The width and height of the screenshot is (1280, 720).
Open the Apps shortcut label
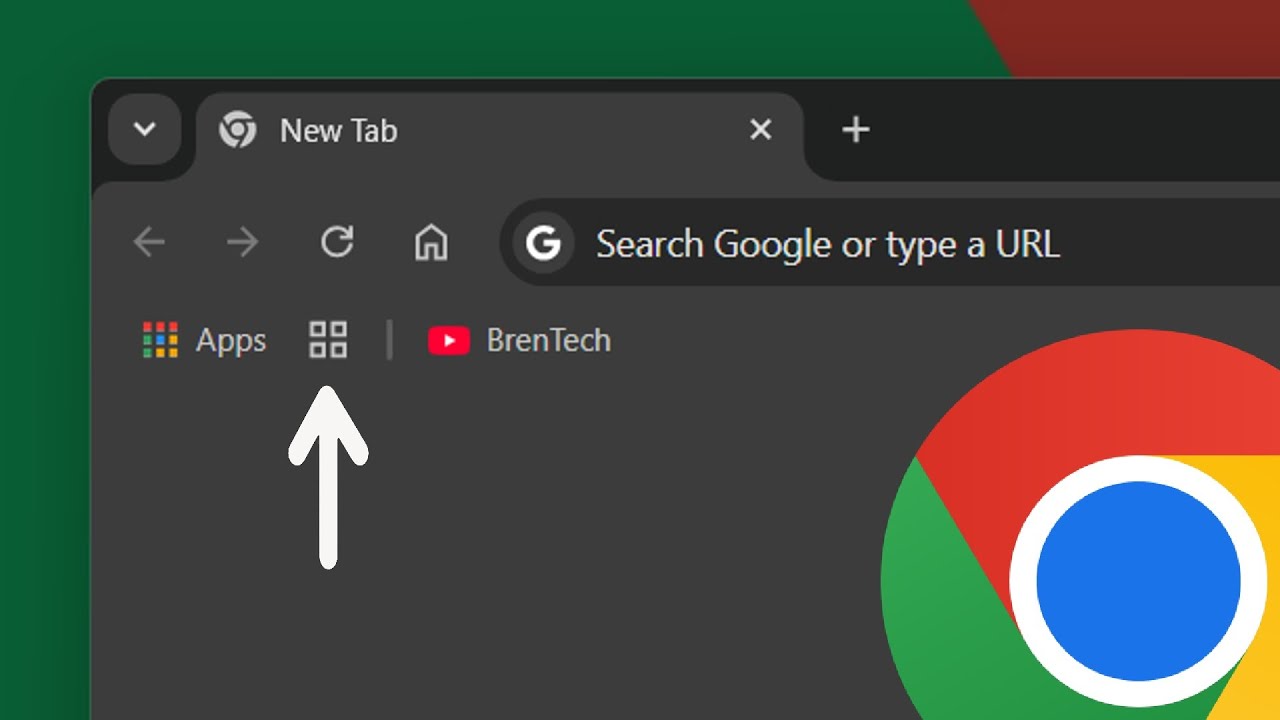click(231, 341)
